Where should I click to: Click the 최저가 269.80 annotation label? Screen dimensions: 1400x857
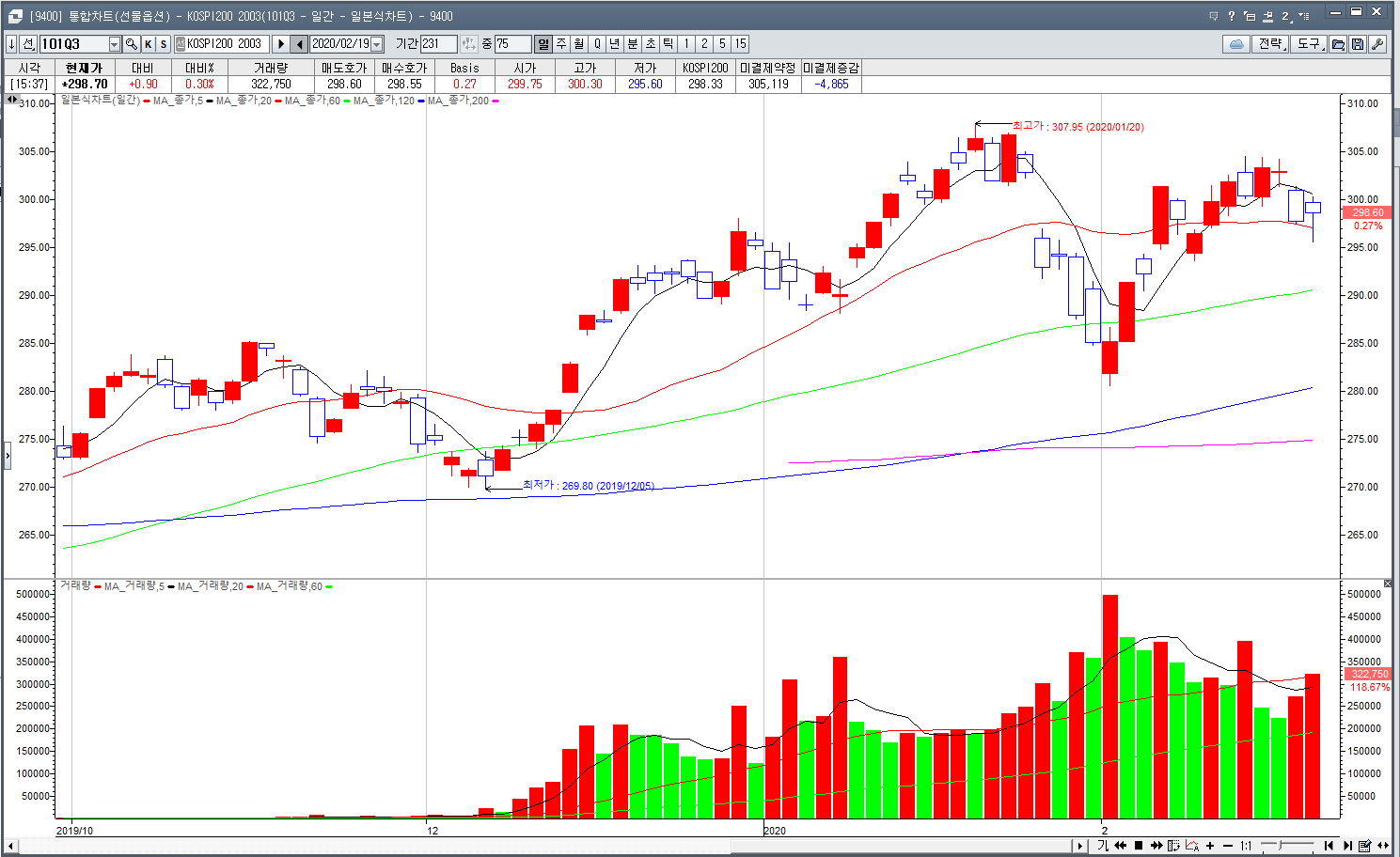click(x=589, y=486)
